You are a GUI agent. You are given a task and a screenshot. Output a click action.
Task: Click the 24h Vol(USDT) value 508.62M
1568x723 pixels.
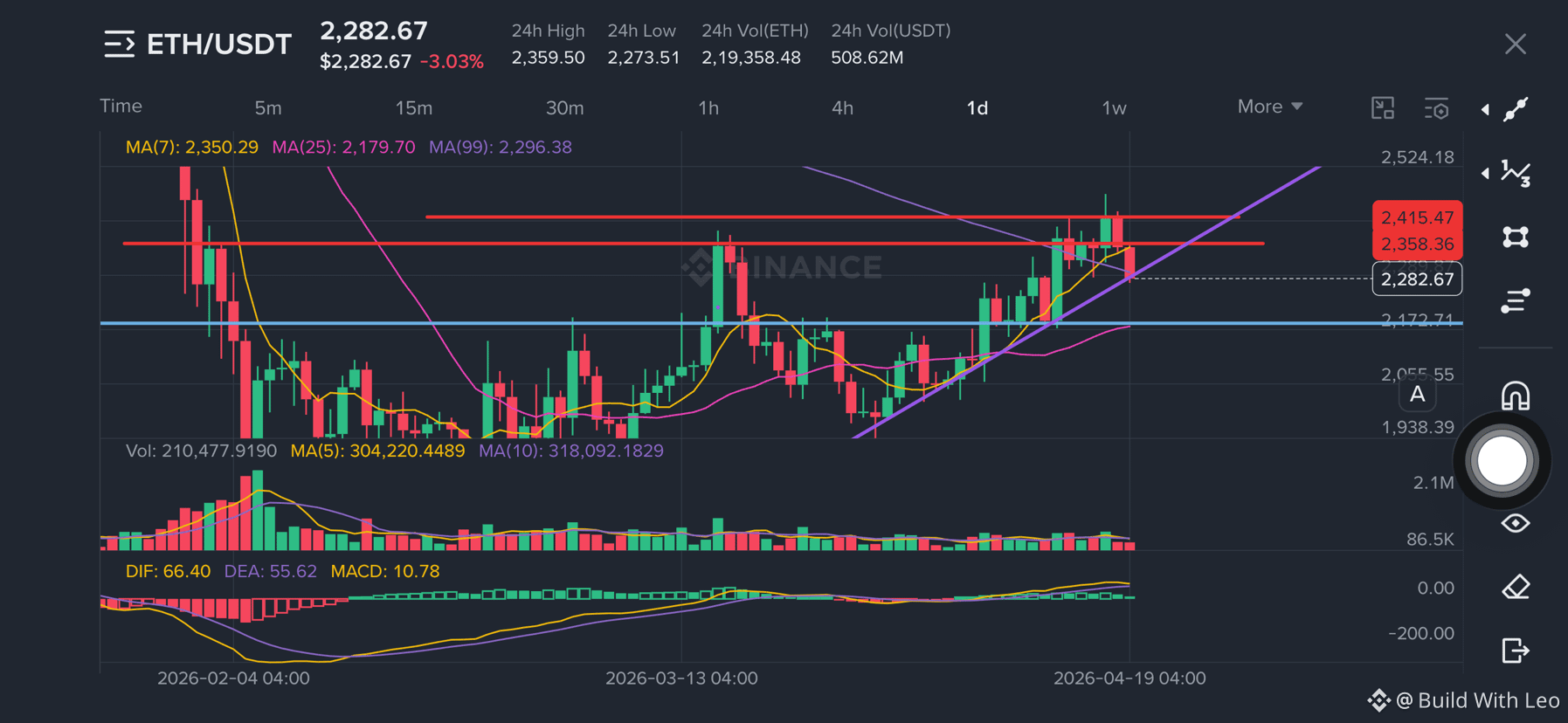[x=867, y=58]
